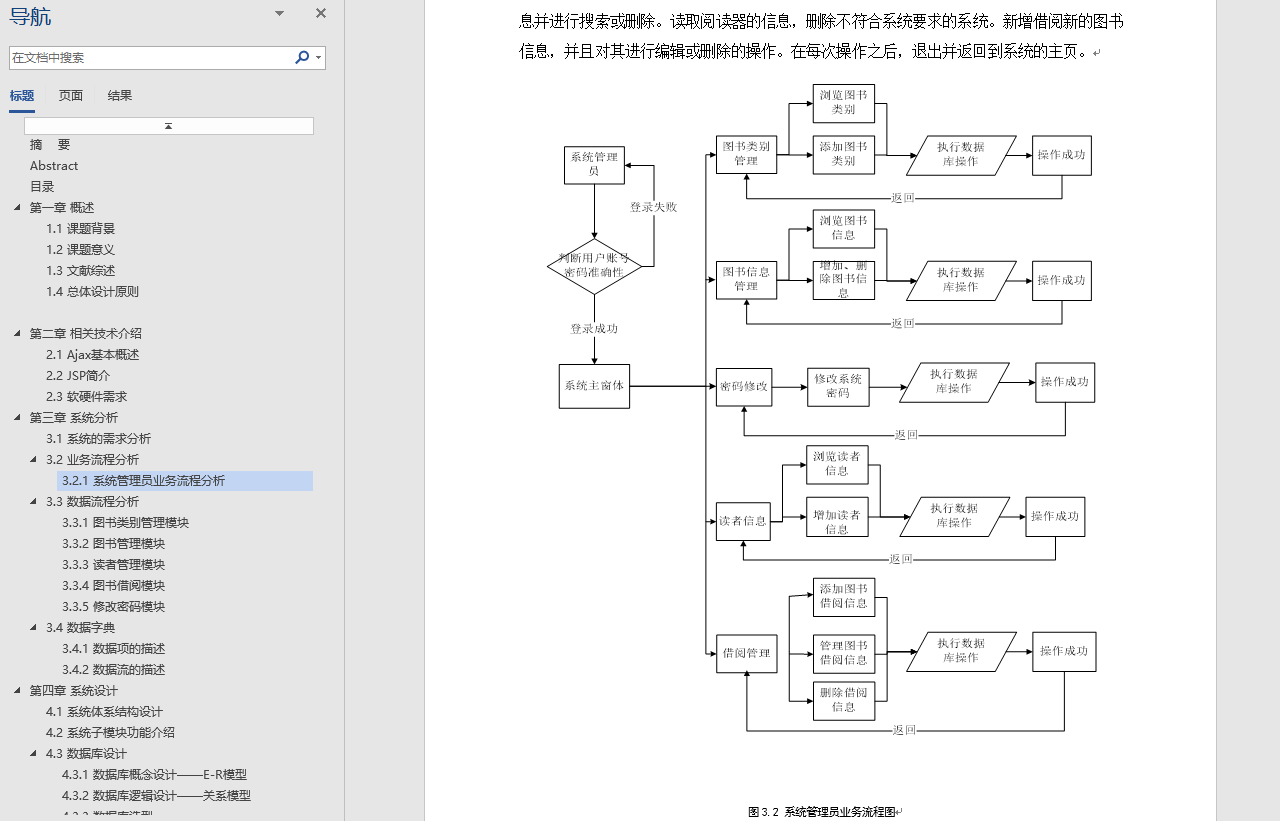This screenshot has width=1280, height=821.
Task: Jump to 目录 heading
Action: [x=42, y=186]
